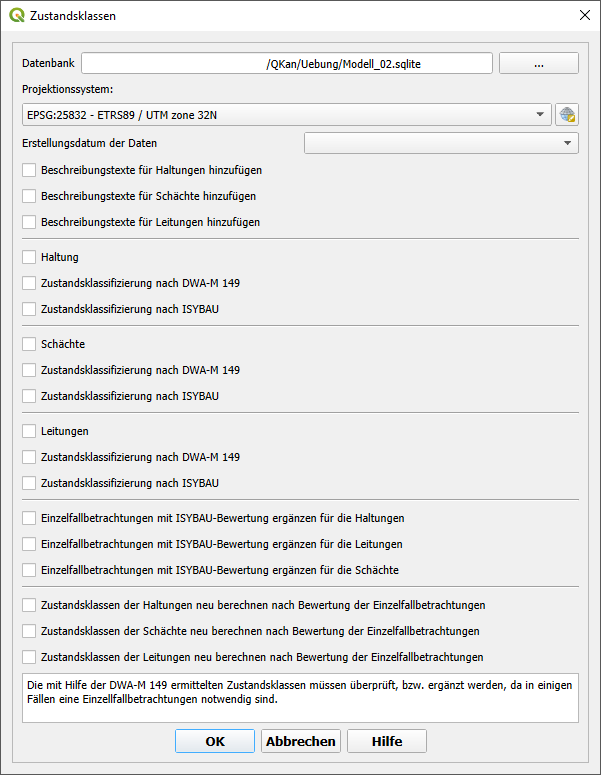Browse for database with the ... button

point(538,63)
